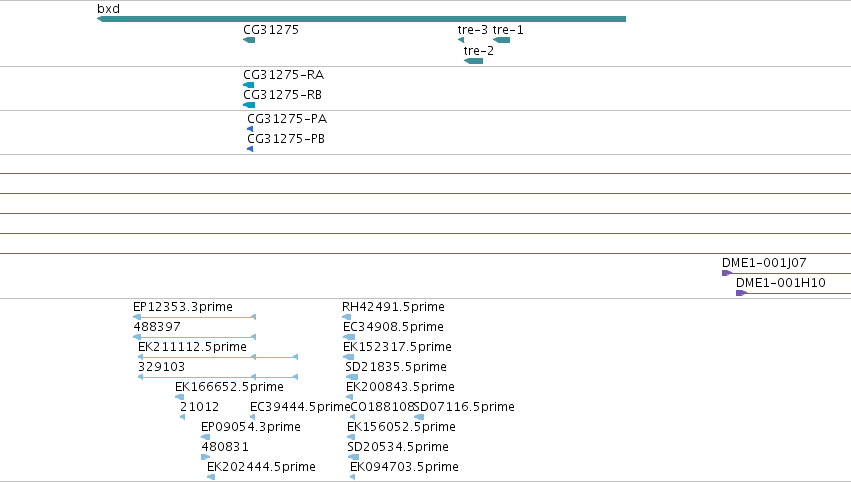Click the EP09054.3prime EST arrow
This screenshot has width=851, height=482.
[205, 437]
